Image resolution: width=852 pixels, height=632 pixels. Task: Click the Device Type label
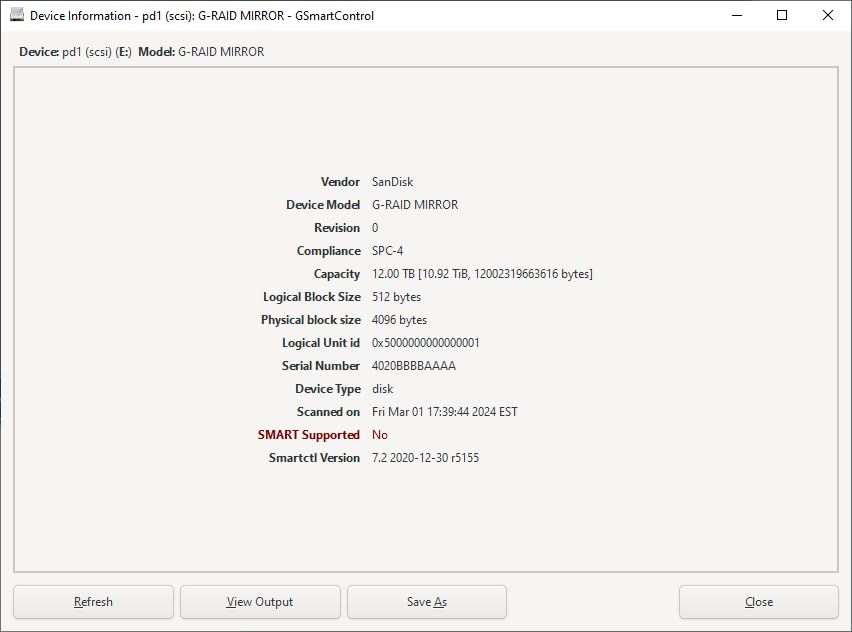[328, 389]
